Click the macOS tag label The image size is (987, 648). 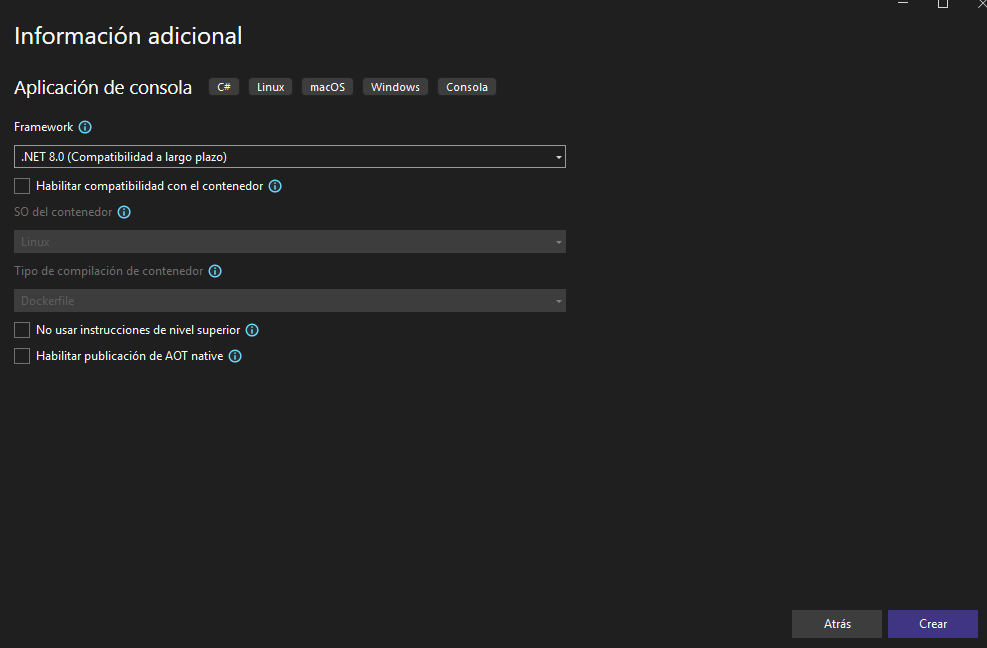(x=327, y=87)
